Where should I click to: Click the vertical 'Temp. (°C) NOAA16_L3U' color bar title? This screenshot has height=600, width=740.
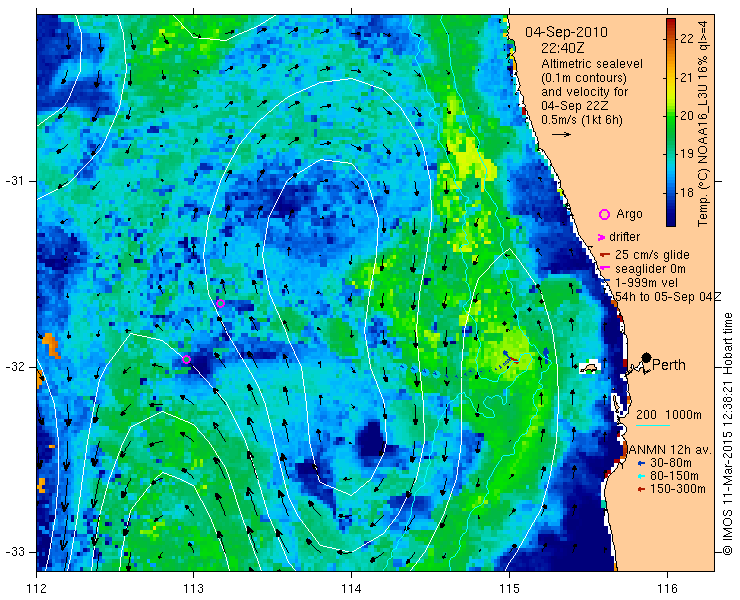[x=703, y=123]
